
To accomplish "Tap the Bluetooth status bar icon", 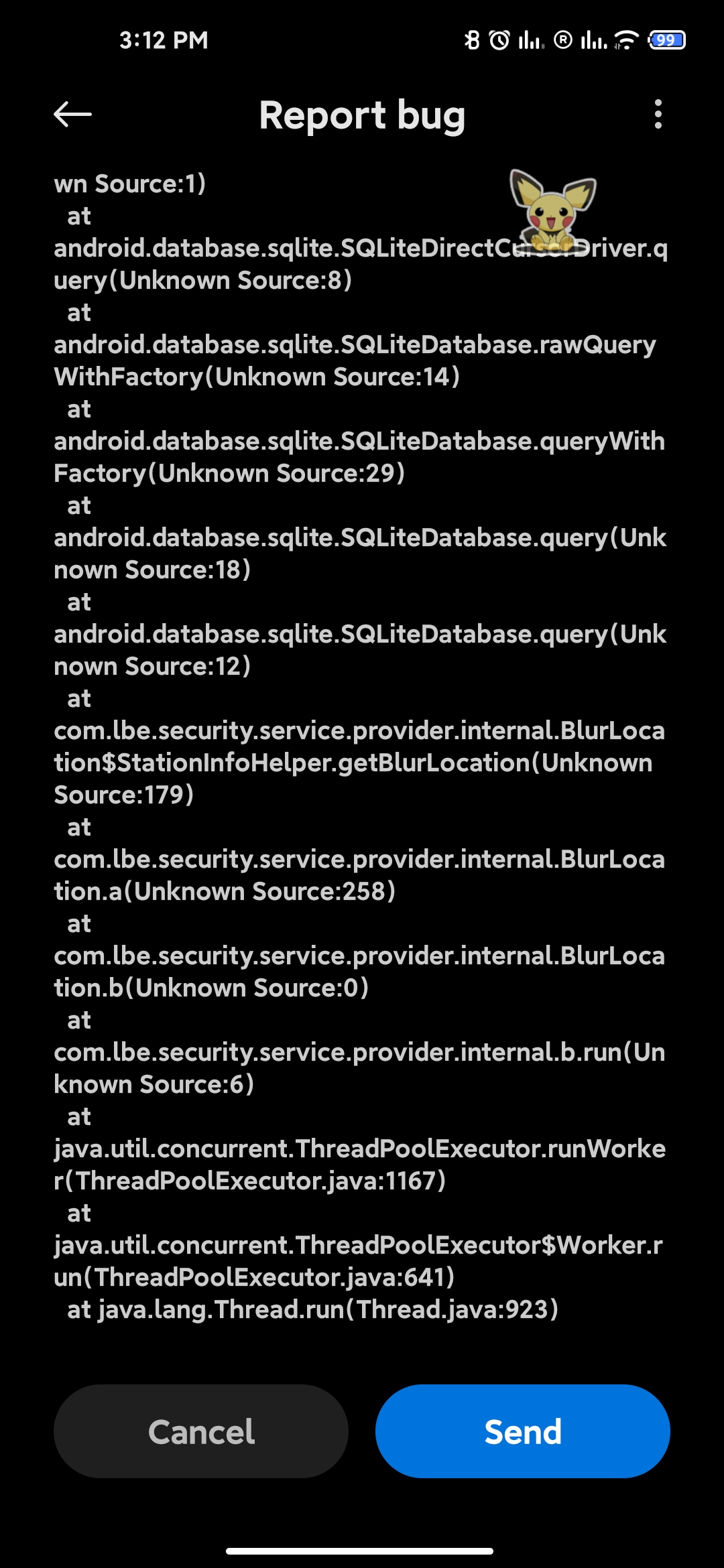I will point(473,40).
